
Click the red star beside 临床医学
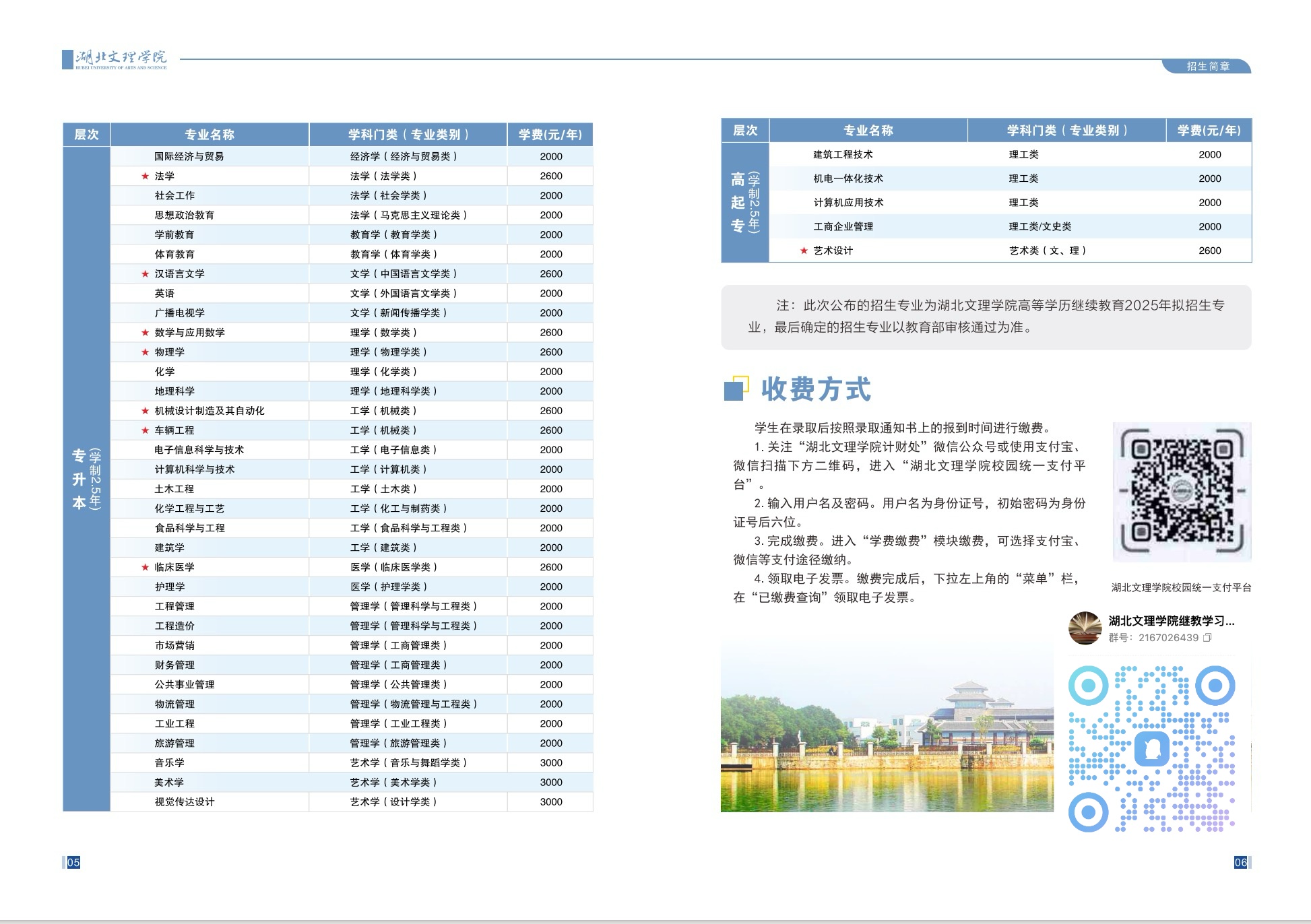click(145, 567)
